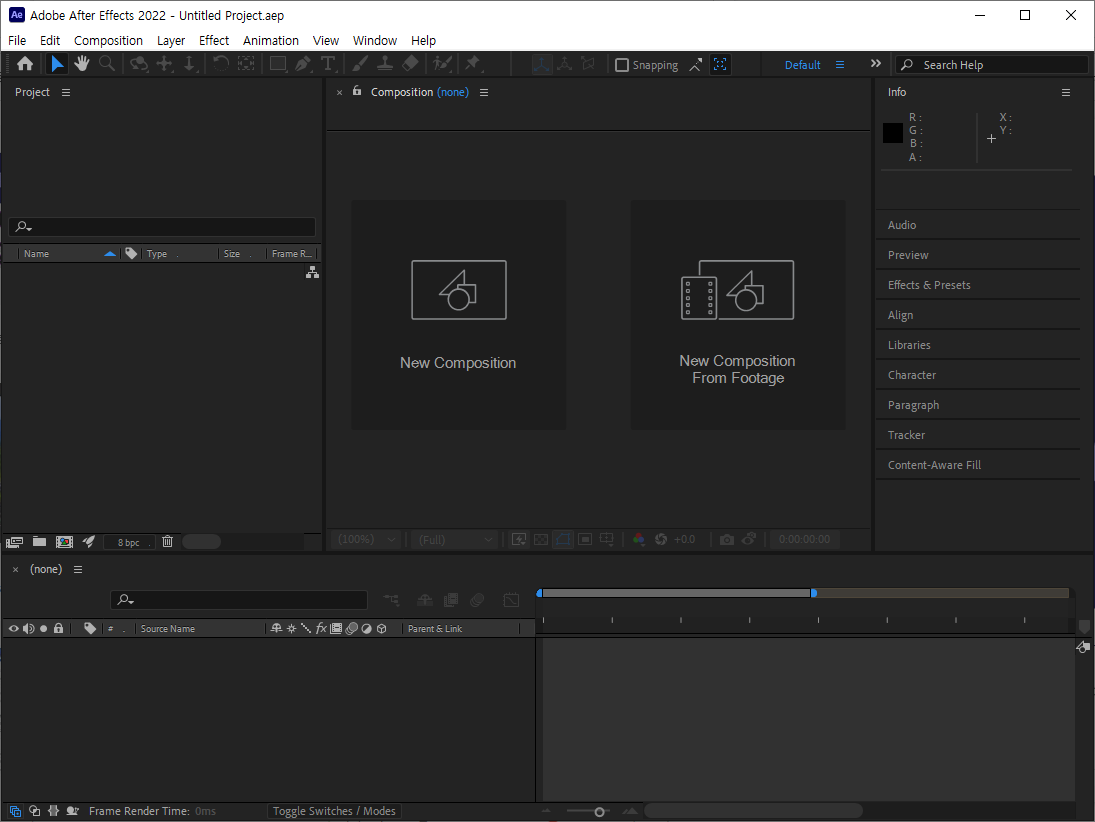Open the Effect menu
Viewport: 1095px width, 822px height.
click(214, 41)
